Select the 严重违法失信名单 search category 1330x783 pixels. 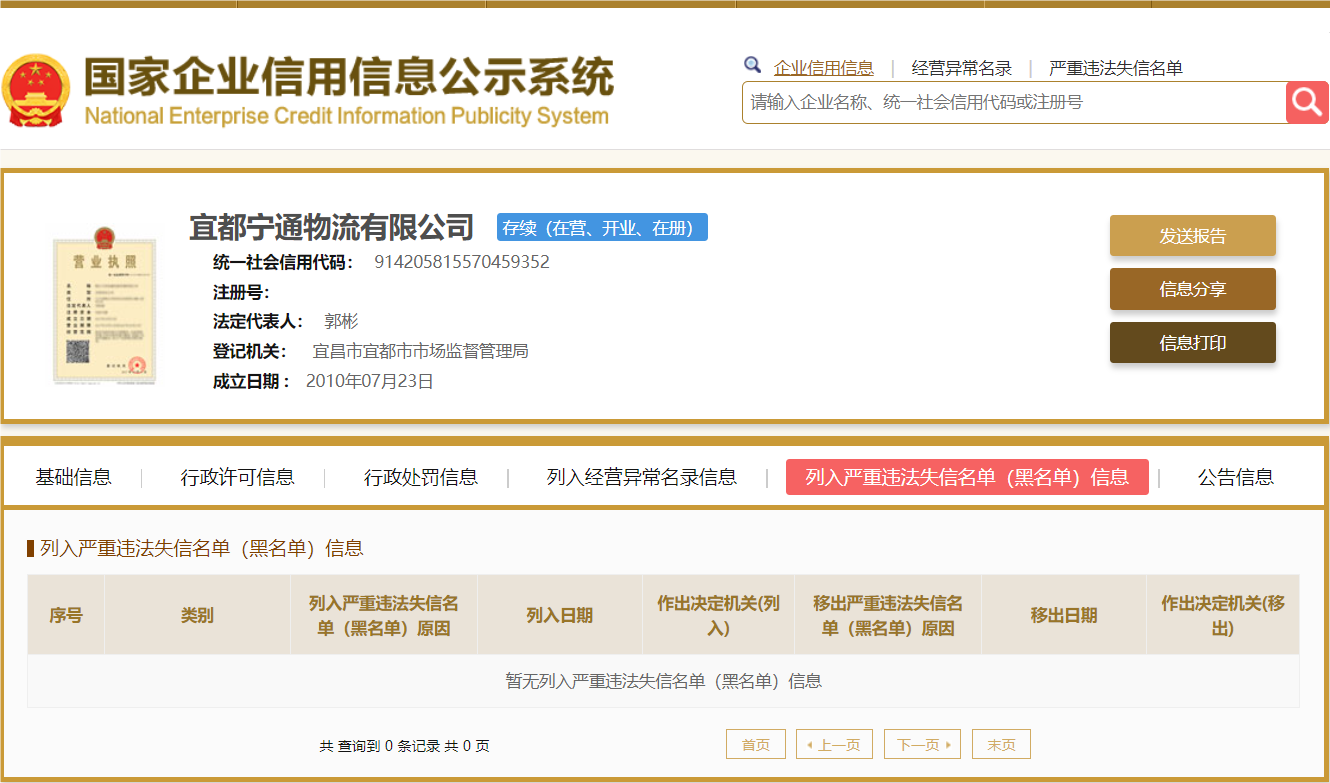click(x=1116, y=68)
